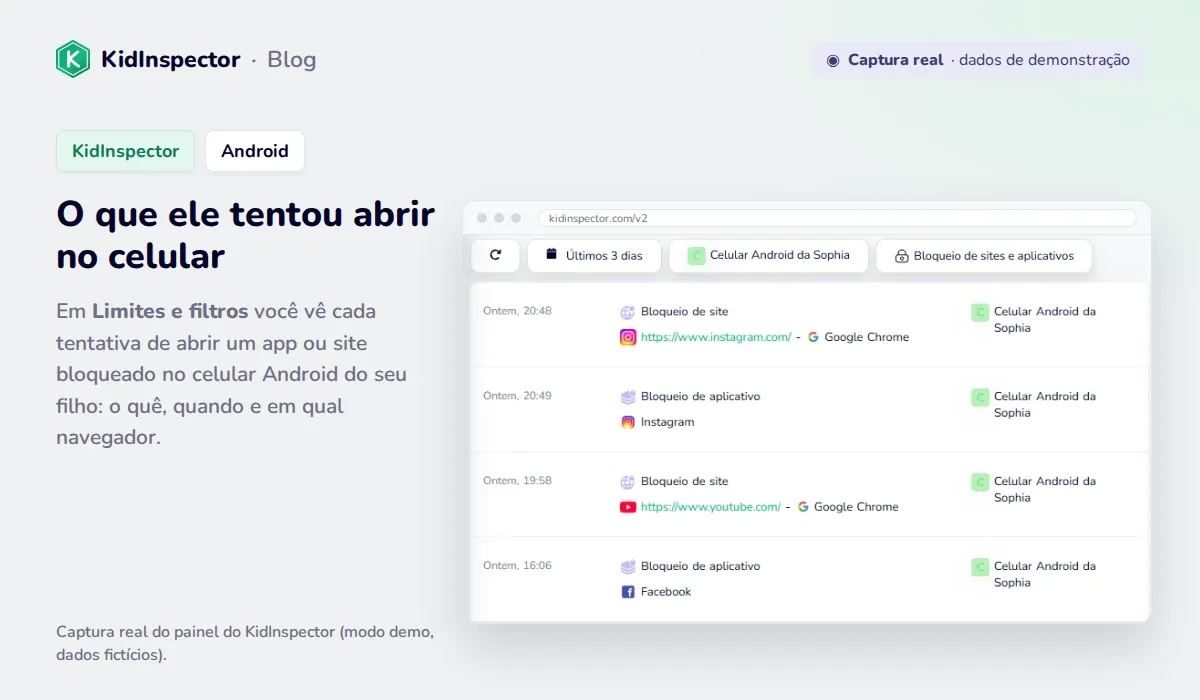Click the Captura real badge icon

pyautogui.click(x=833, y=60)
